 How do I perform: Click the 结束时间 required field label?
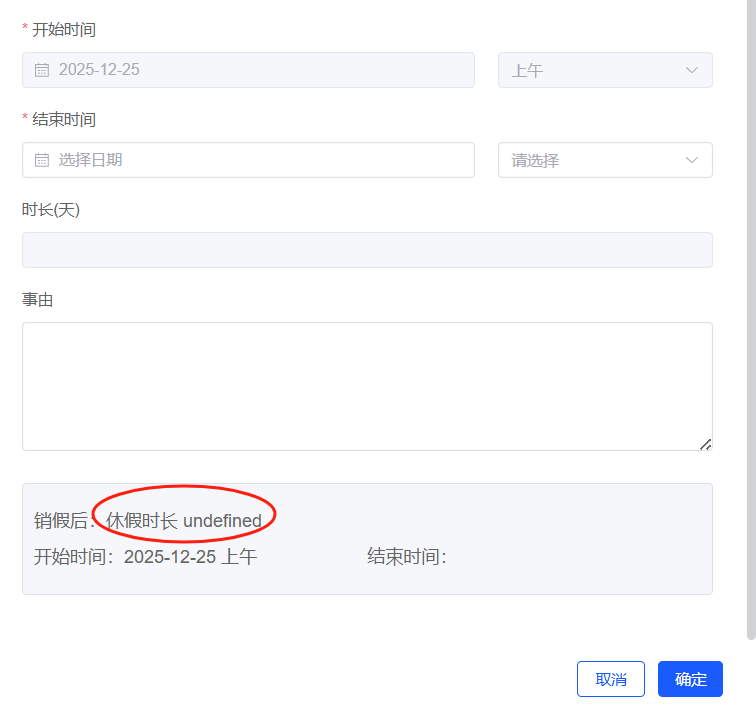(63, 120)
